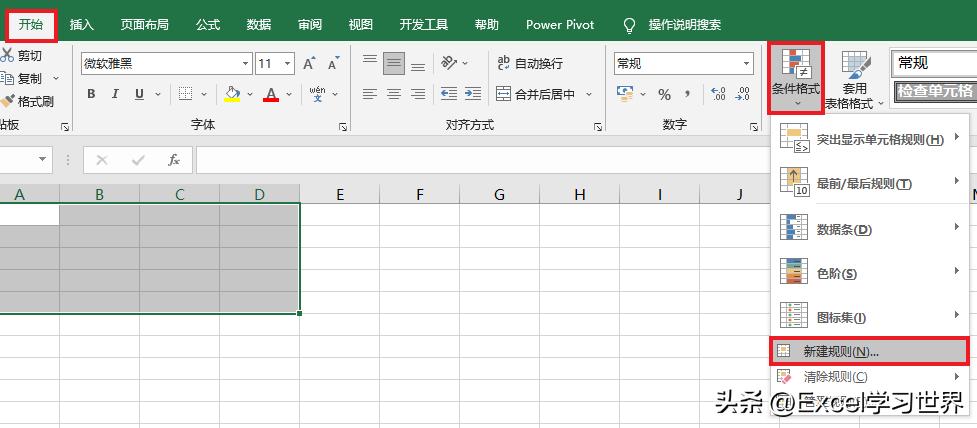Viewport: 977px width, 428px height.
Task: Click Wrap Text (自动换行)
Action: (530, 63)
